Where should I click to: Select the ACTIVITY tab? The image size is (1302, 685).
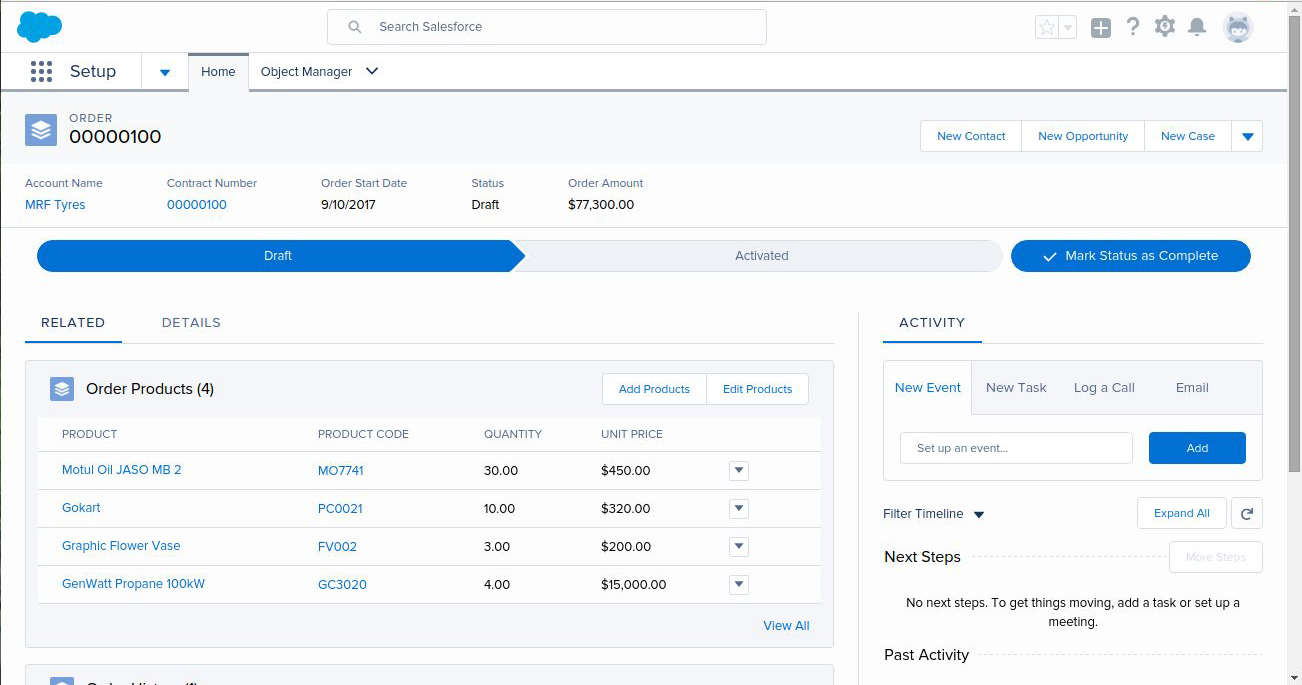click(x=932, y=323)
